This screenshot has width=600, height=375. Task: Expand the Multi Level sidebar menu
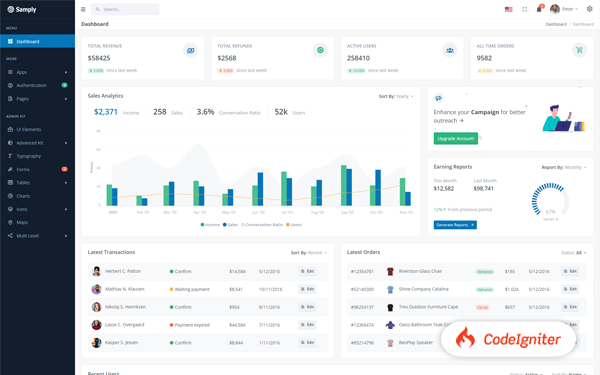[38, 236]
